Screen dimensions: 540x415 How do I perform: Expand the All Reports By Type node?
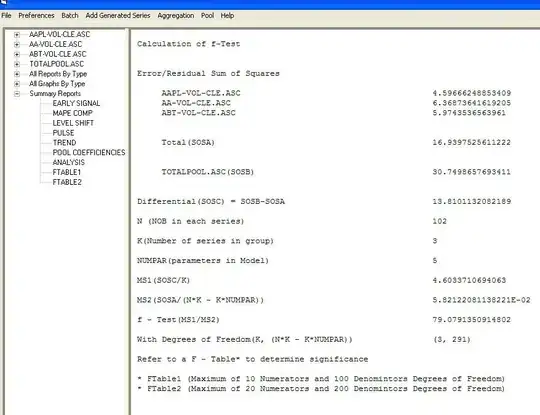pyautogui.click(x=17, y=74)
